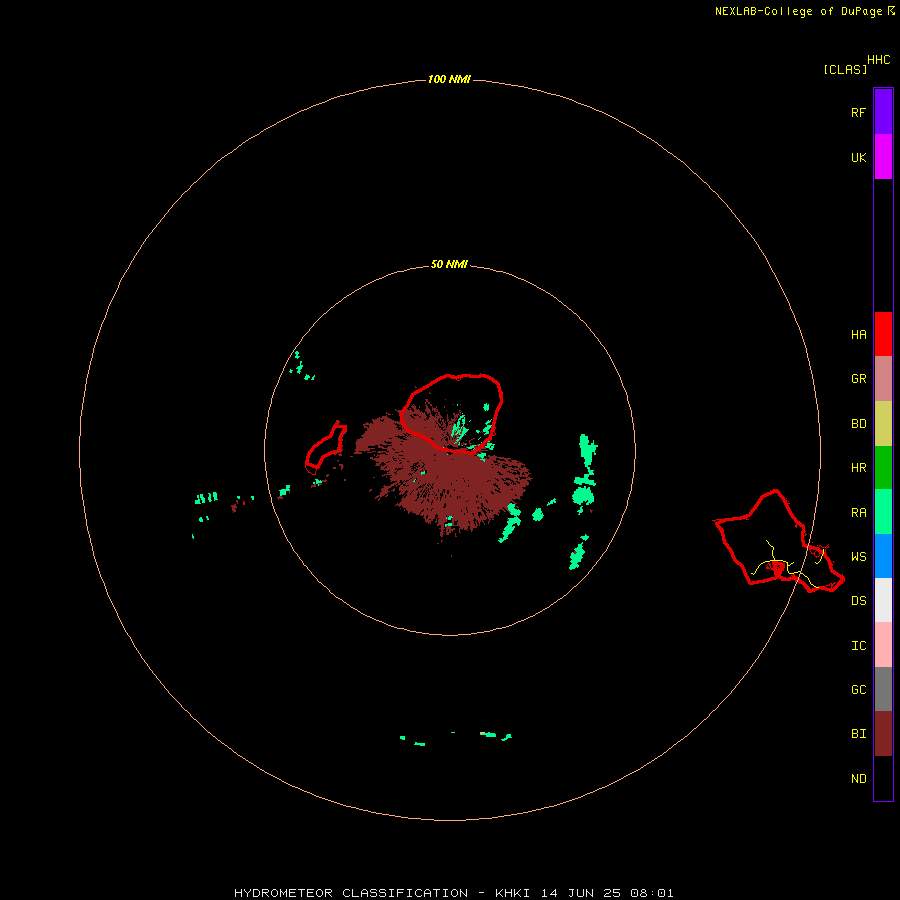Select the BD yellow legend block
The width and height of the screenshot is (900, 900).
point(883,424)
